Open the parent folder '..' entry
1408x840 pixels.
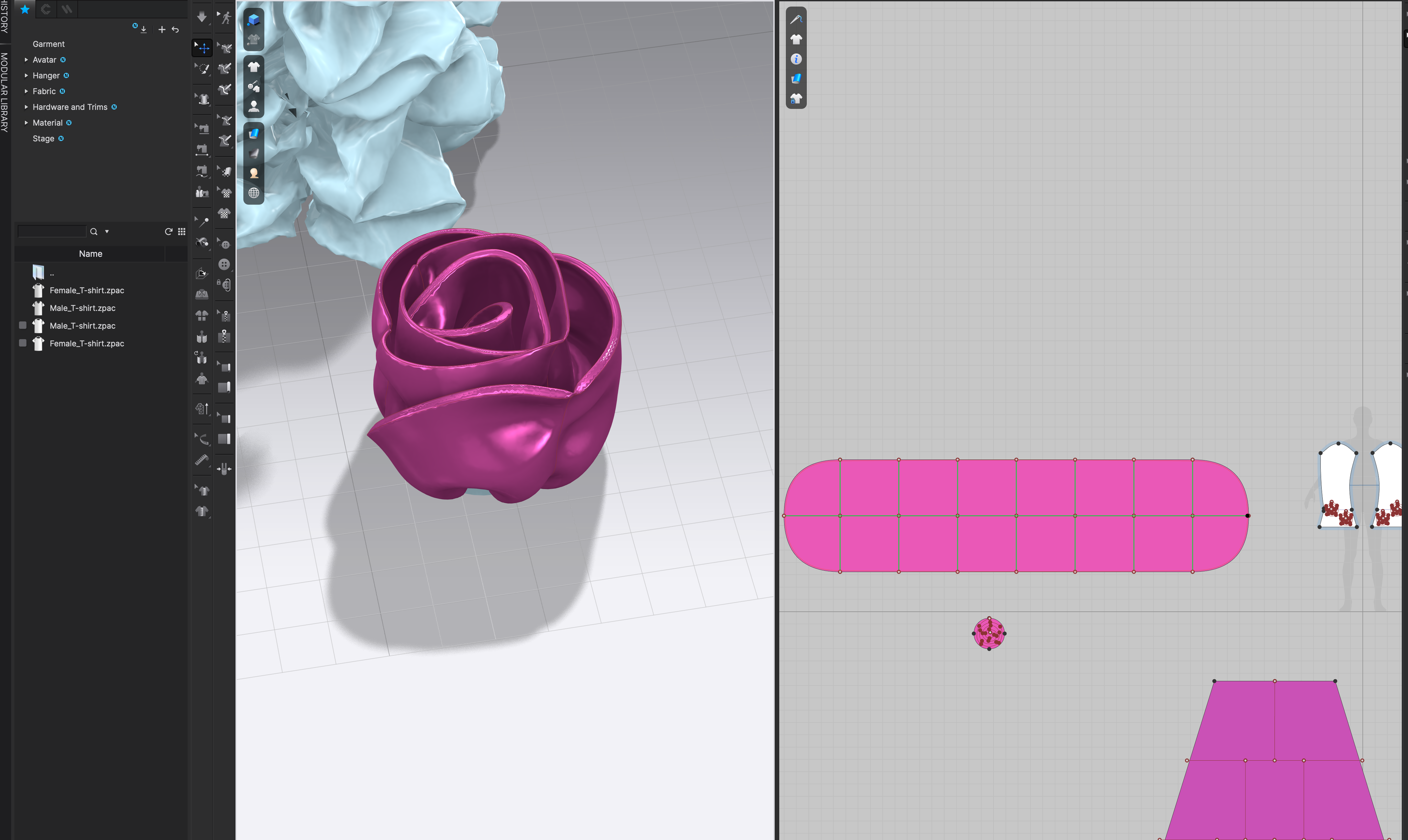(x=51, y=273)
